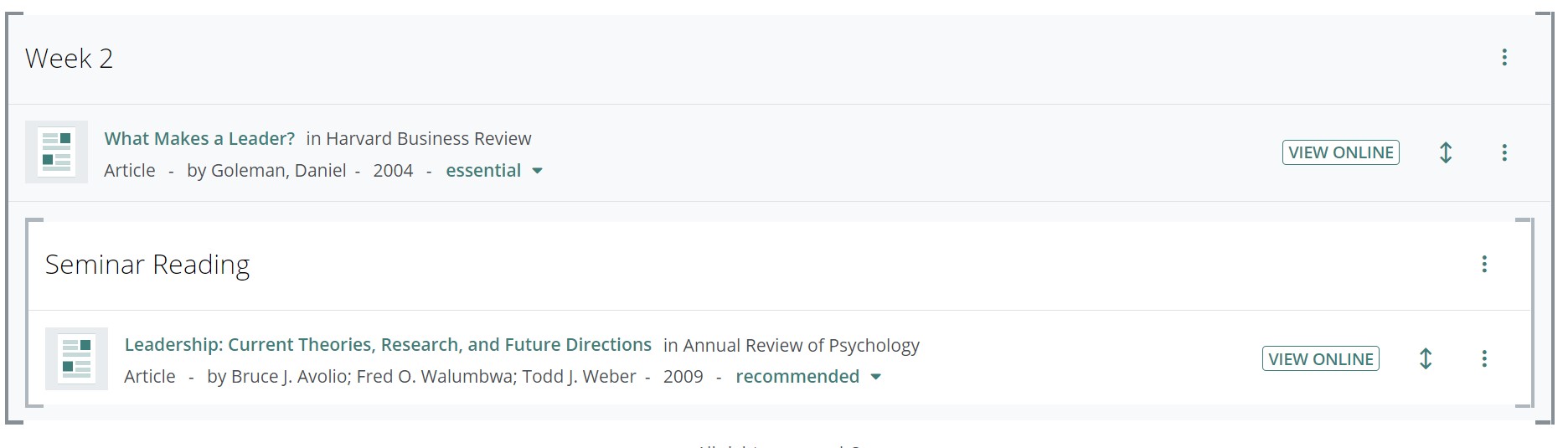Click the article icon for What Makes a Leader?

pos(56,152)
